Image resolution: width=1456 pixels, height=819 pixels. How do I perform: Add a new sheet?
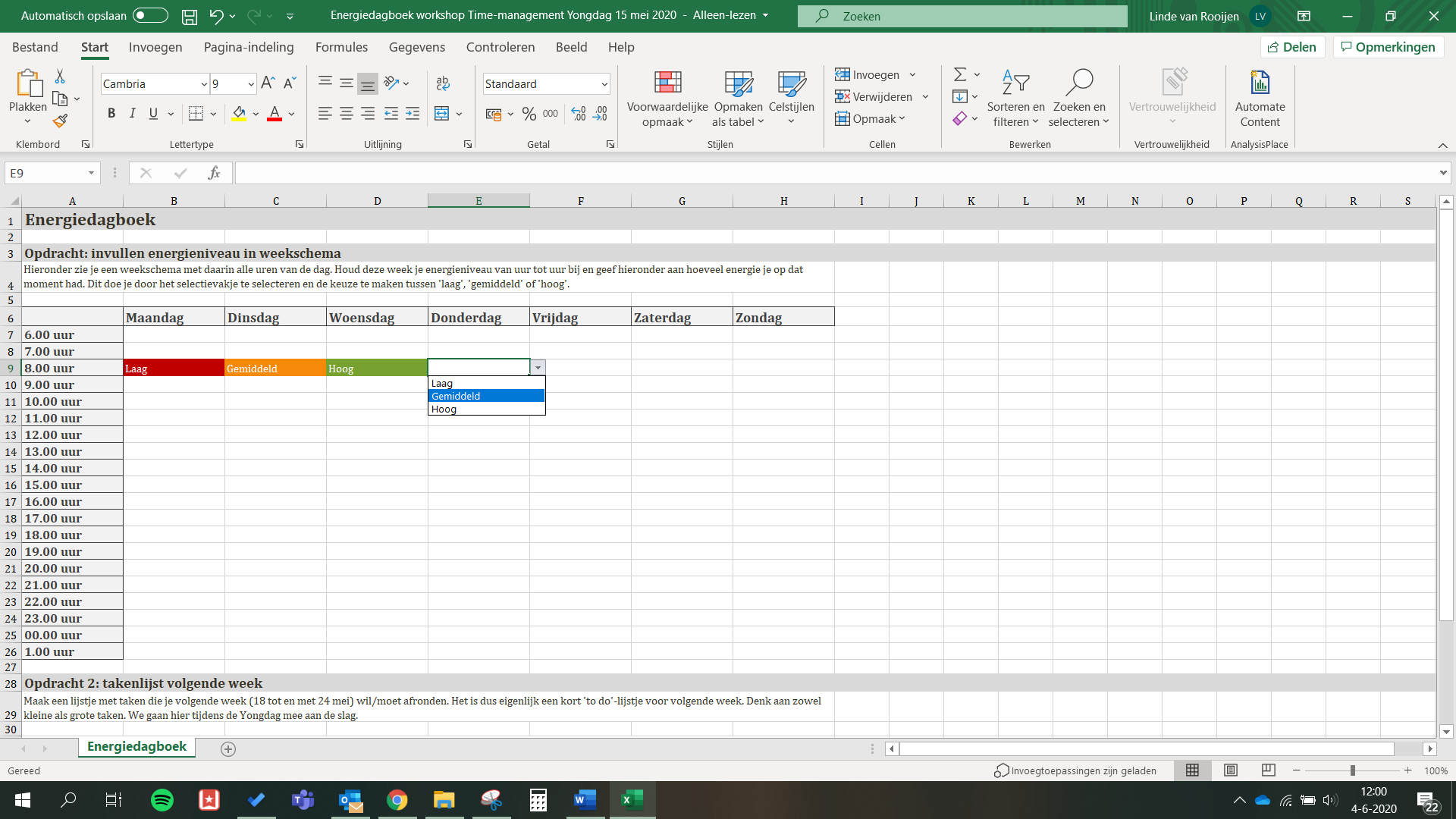(x=228, y=748)
